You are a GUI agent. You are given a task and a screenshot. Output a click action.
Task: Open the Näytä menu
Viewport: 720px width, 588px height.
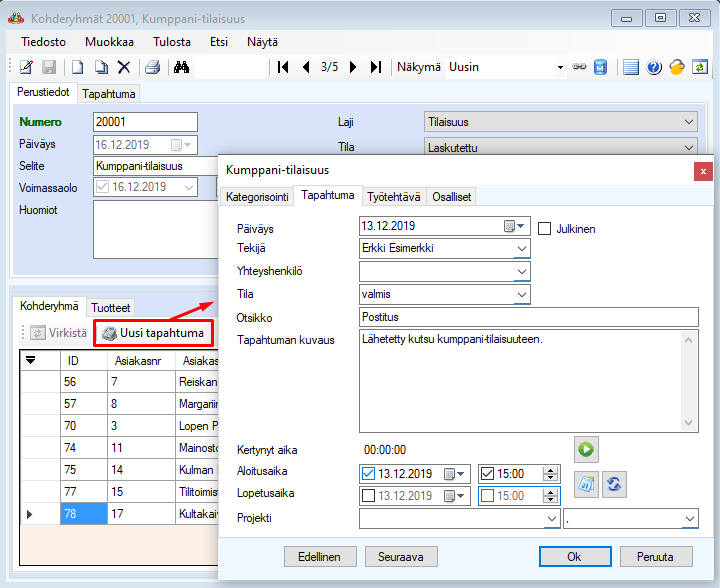[x=262, y=42]
